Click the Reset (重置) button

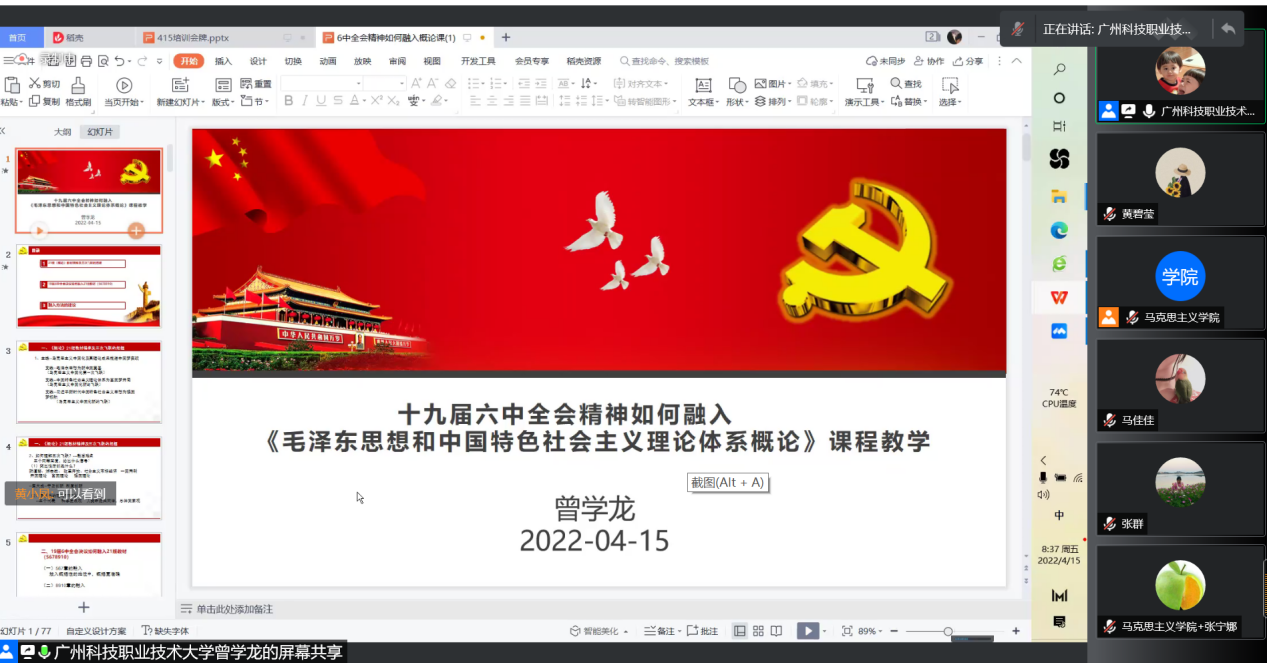[x=255, y=84]
